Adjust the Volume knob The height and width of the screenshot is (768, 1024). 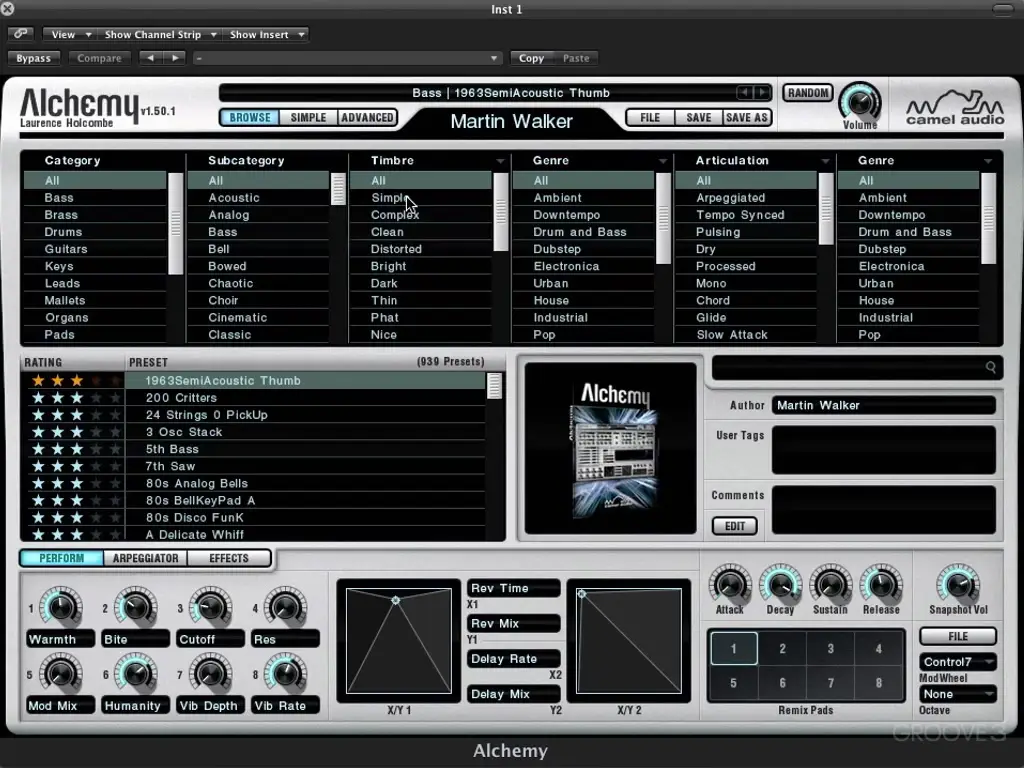(x=860, y=102)
